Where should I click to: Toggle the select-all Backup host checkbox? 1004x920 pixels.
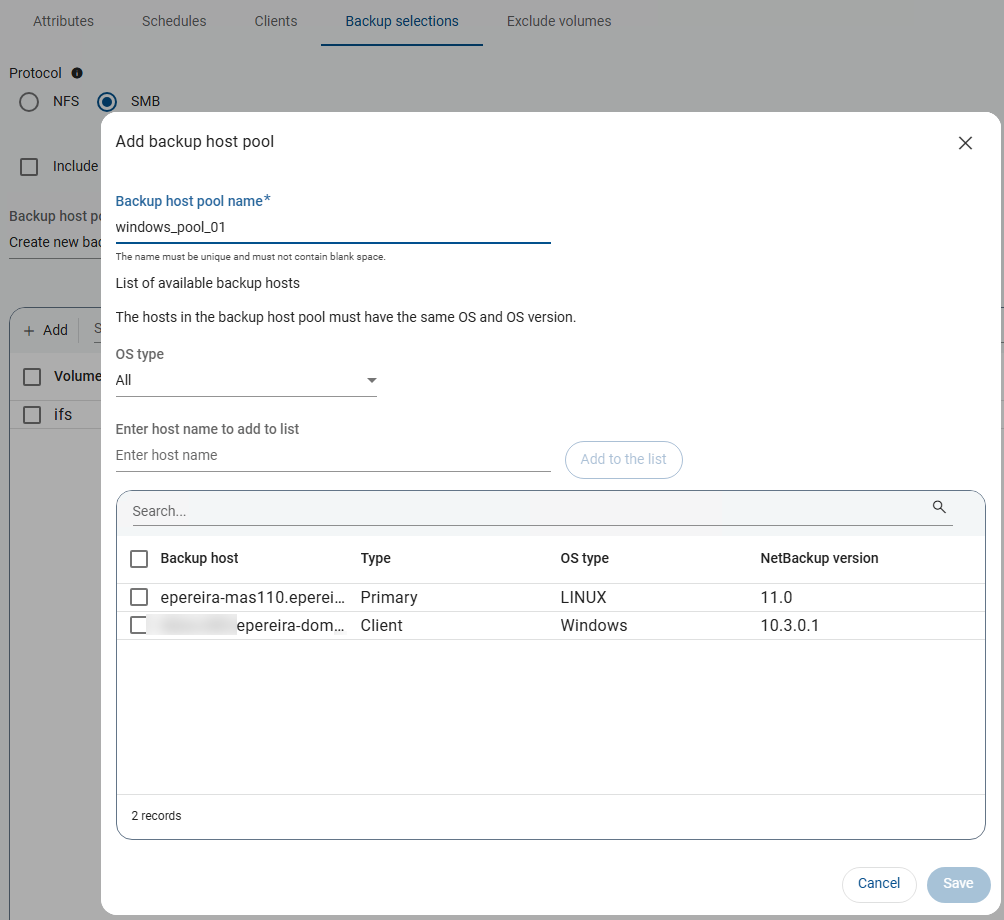pos(139,558)
